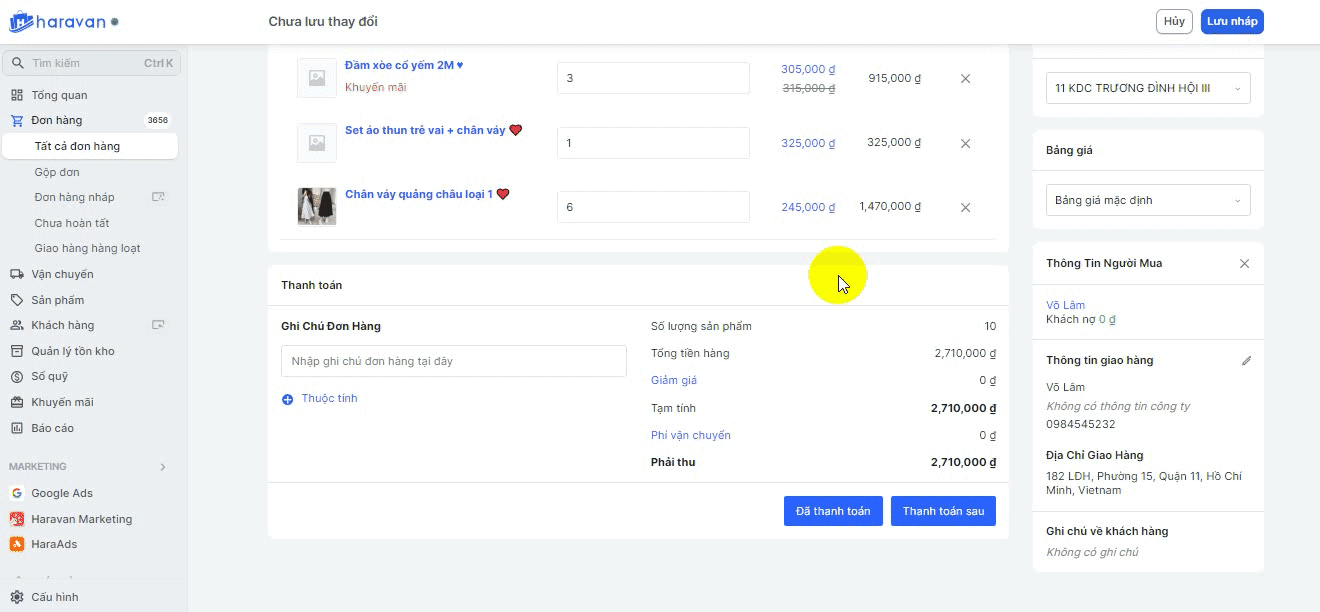
Task: Open customer Võ Lâm link
Action: click(x=1065, y=305)
